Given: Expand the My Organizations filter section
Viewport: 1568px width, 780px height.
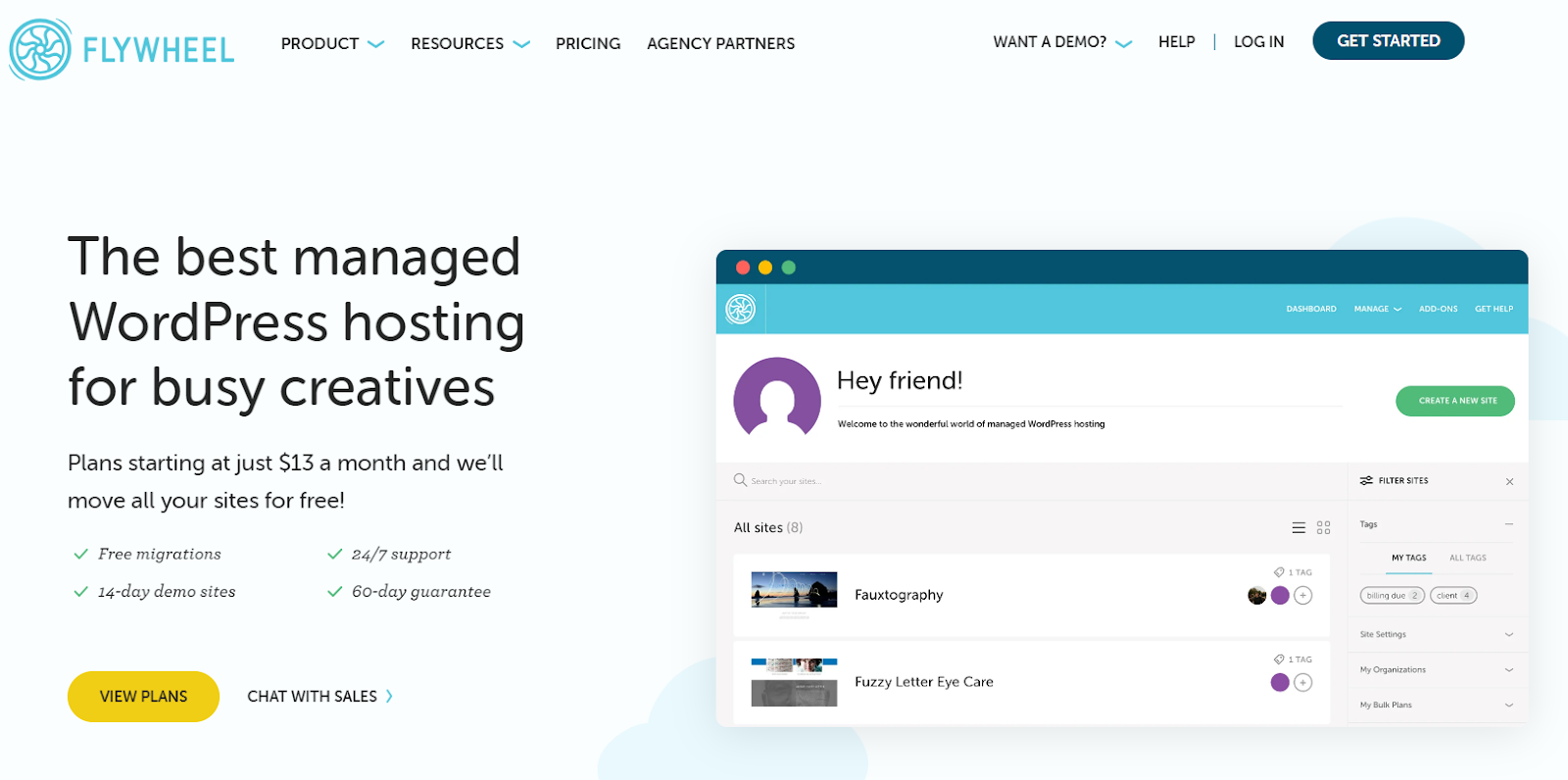Looking at the screenshot, I should (1437, 669).
